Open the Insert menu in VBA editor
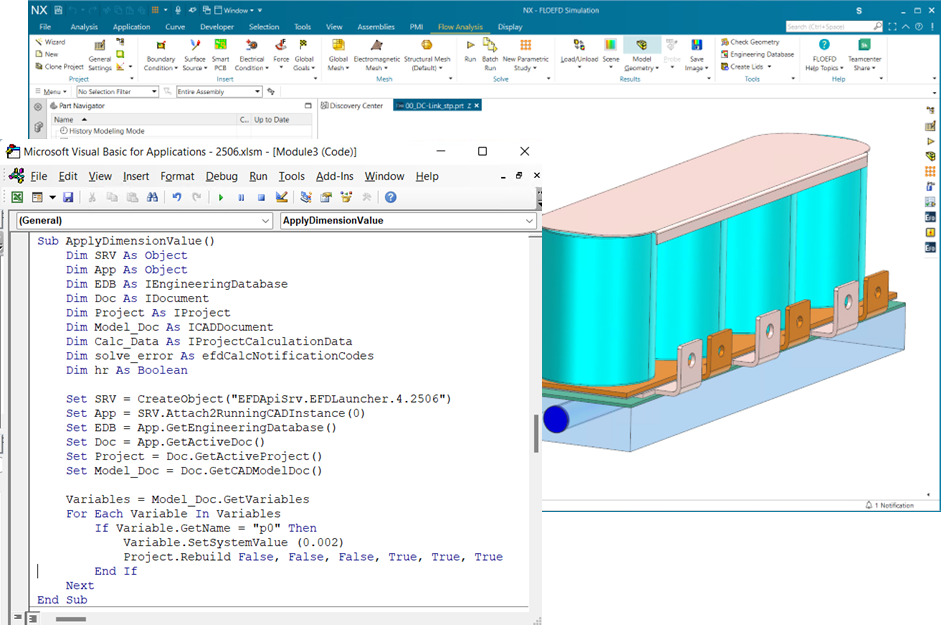The image size is (941, 625). 136,176
